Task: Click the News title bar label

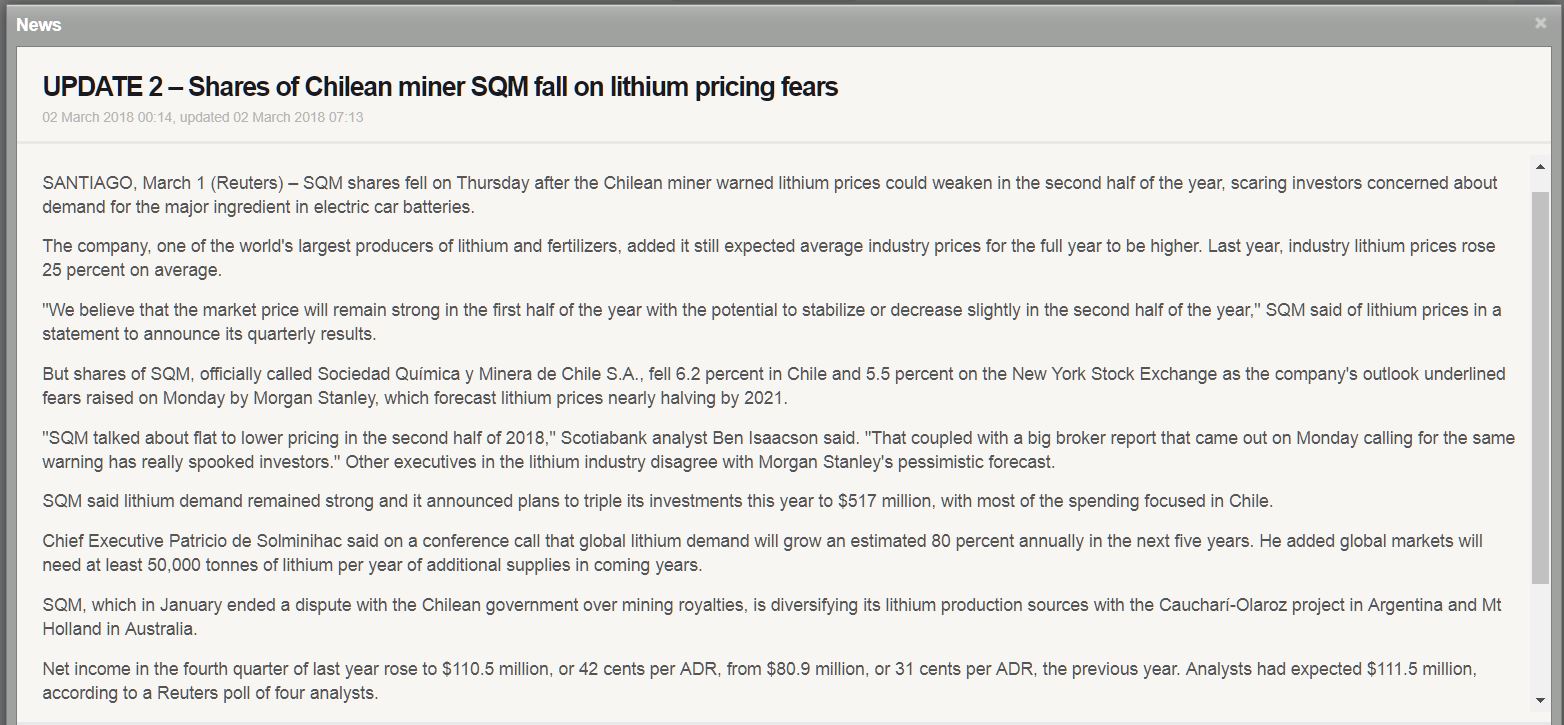Action: pos(39,25)
